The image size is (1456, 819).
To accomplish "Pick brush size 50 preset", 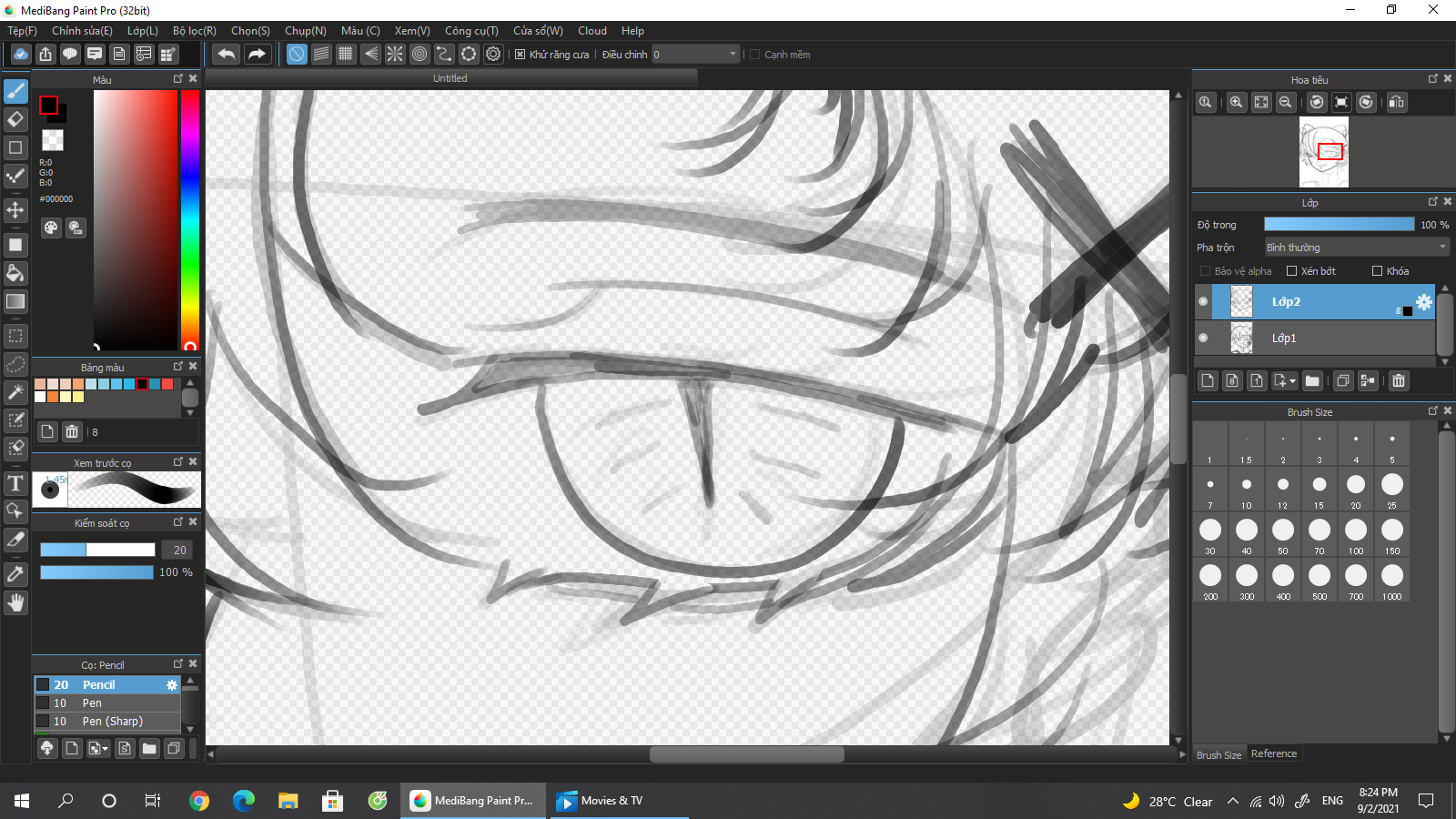I will (1282, 531).
